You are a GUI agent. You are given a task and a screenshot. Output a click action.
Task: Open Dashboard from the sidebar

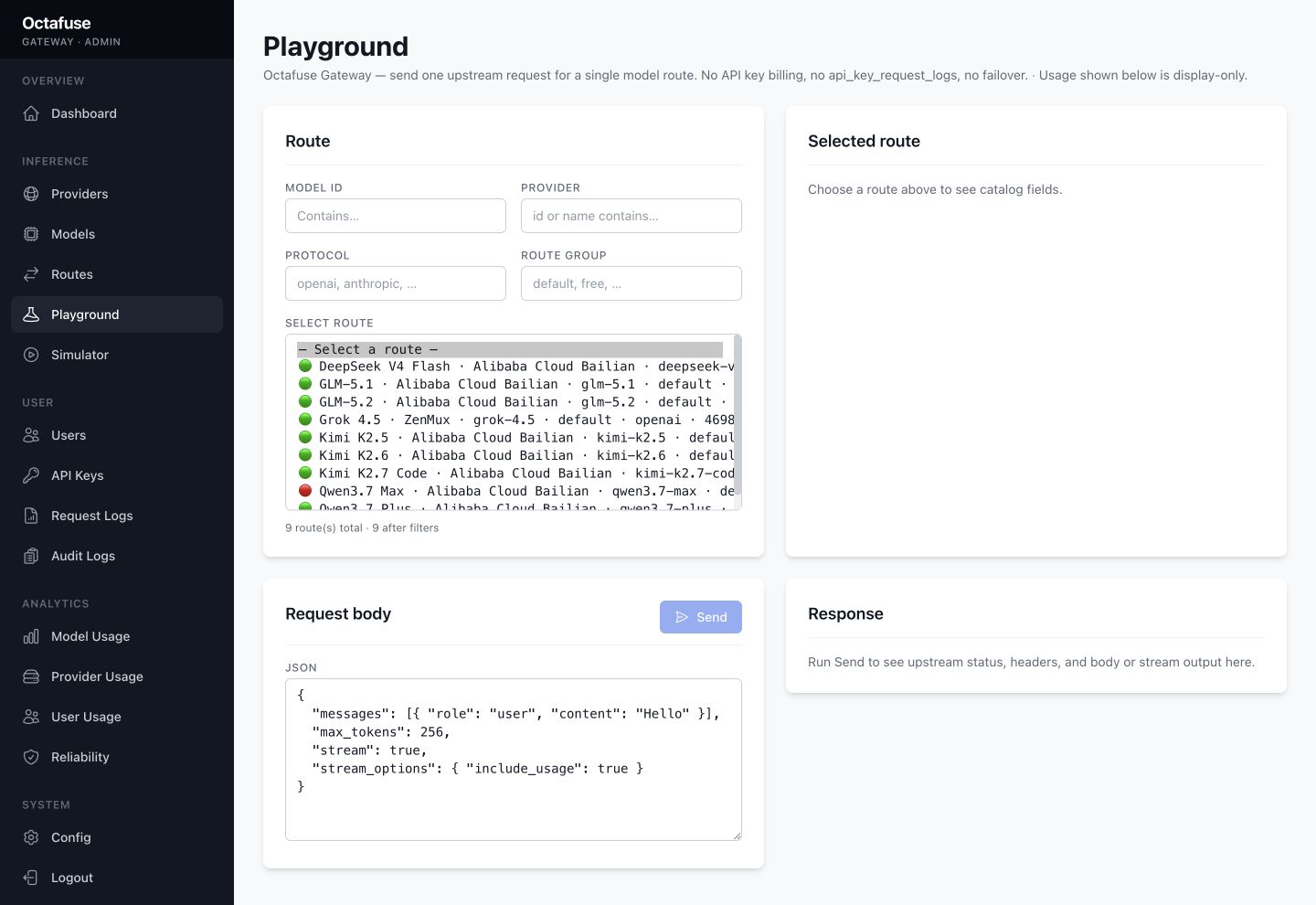point(117,113)
